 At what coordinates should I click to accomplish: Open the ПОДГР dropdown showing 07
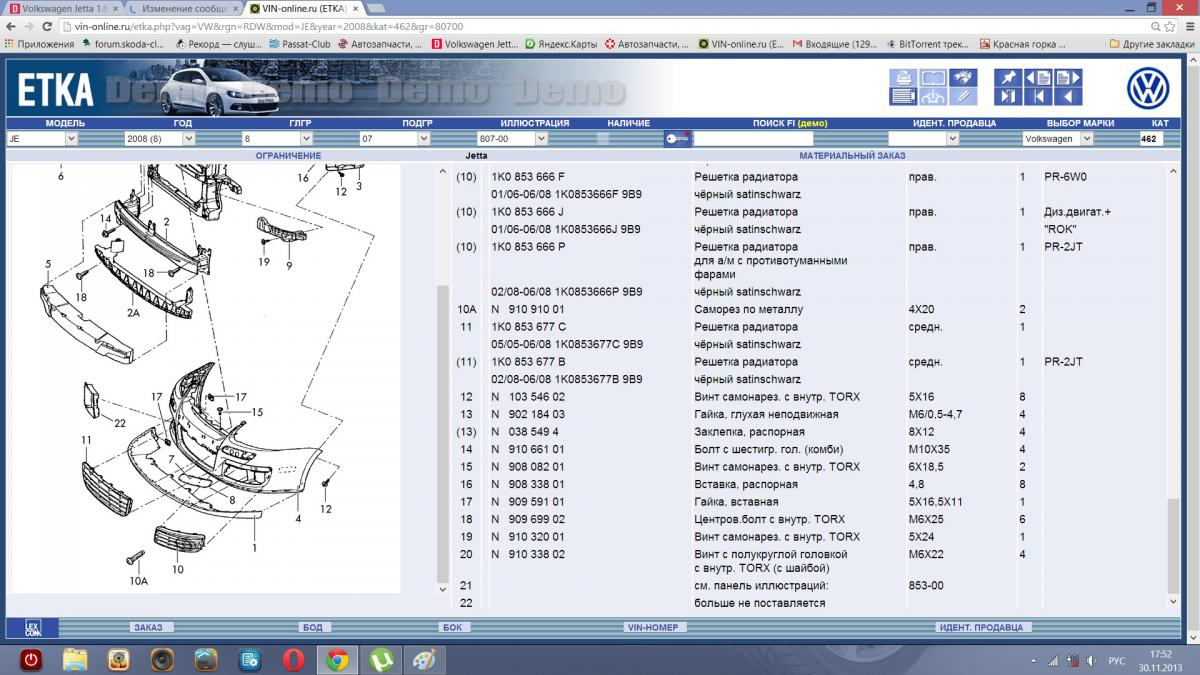[395, 139]
